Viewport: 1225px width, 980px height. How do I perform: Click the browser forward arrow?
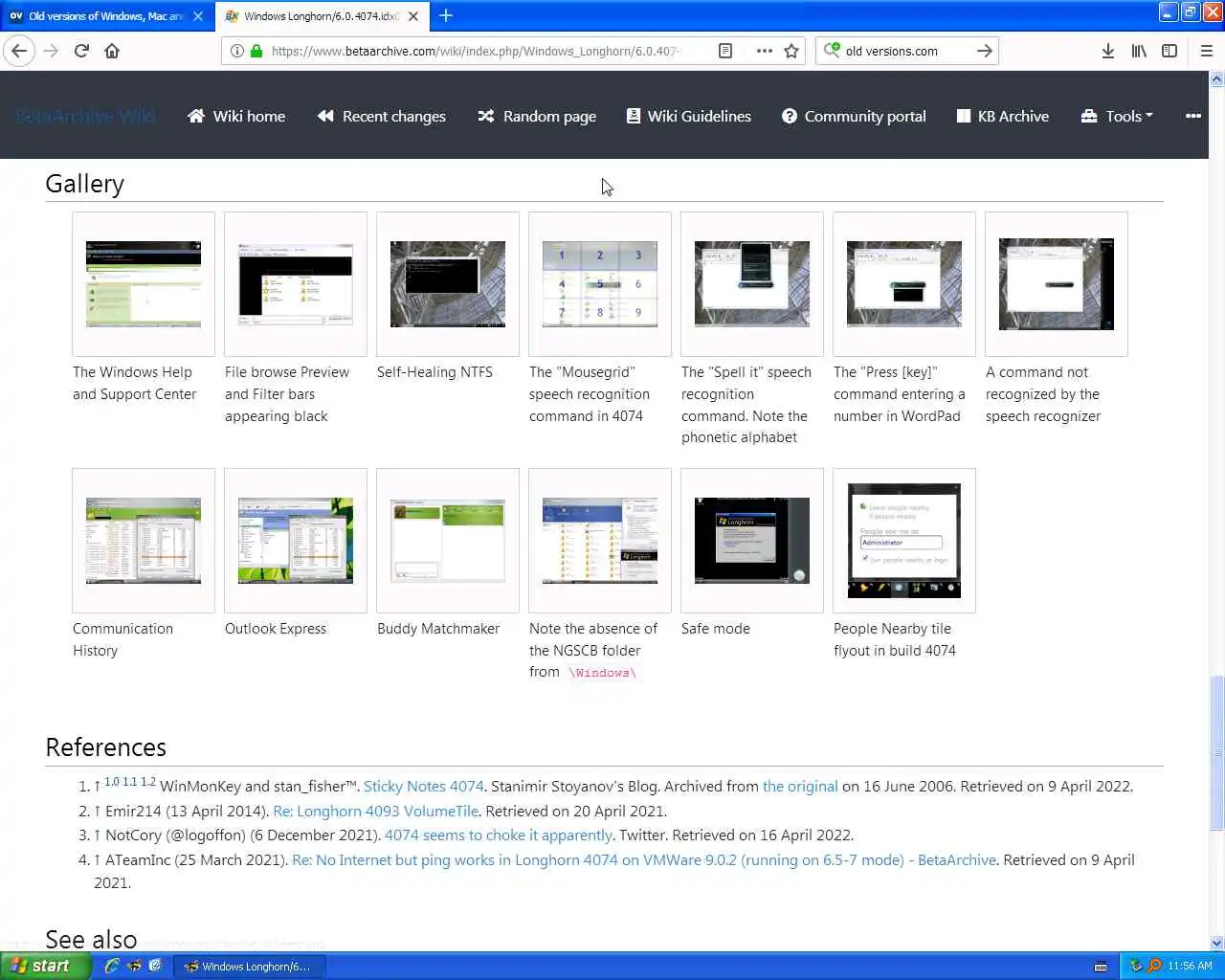click(51, 51)
